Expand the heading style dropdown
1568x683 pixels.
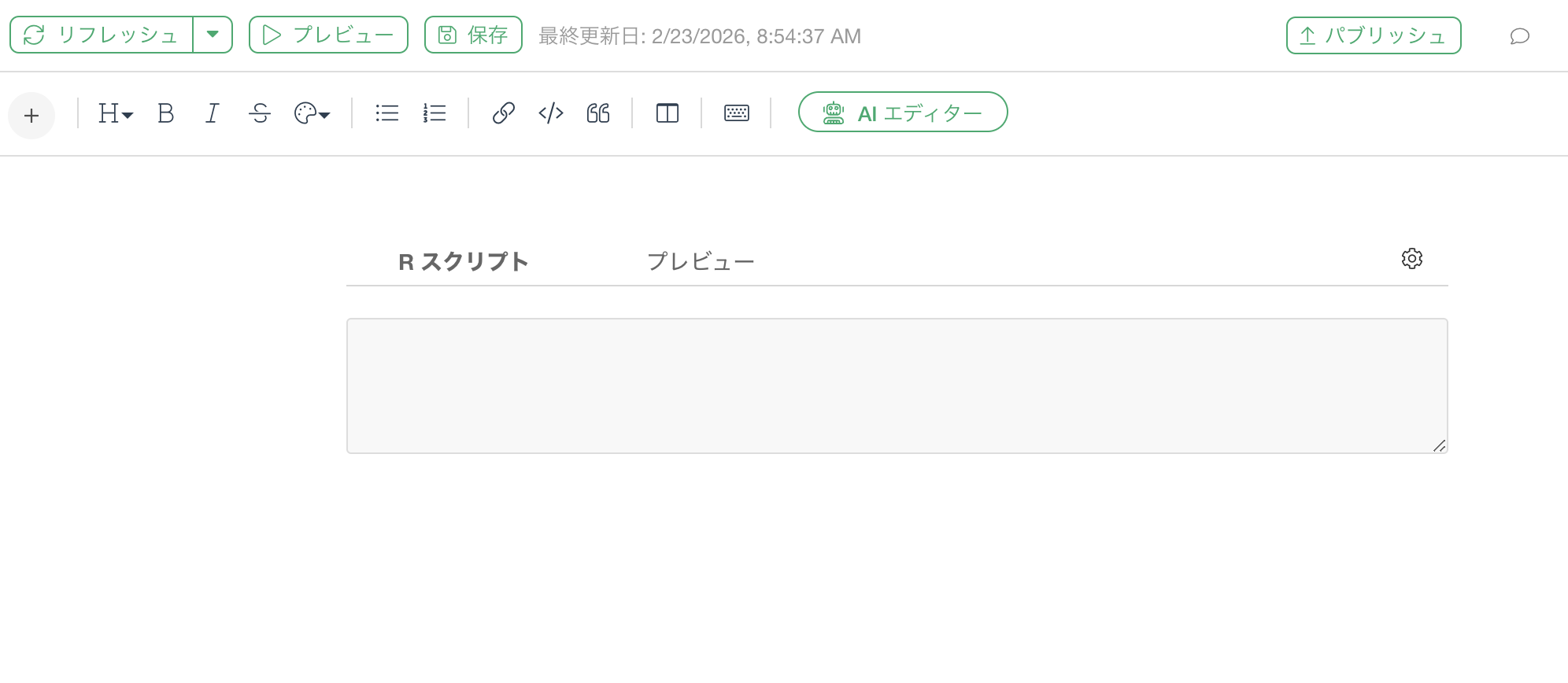point(115,113)
